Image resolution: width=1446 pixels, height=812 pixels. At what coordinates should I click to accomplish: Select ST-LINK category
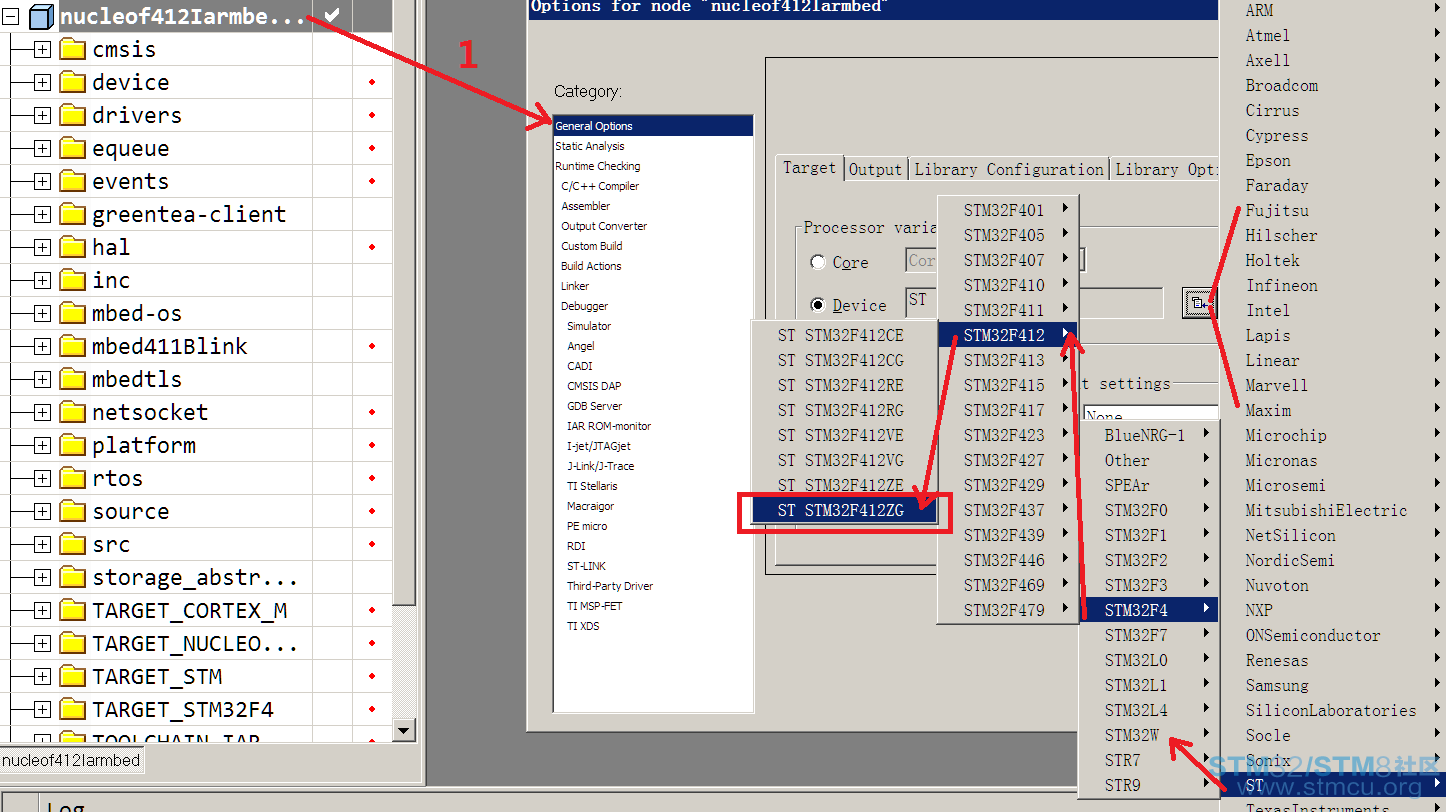tap(586, 566)
